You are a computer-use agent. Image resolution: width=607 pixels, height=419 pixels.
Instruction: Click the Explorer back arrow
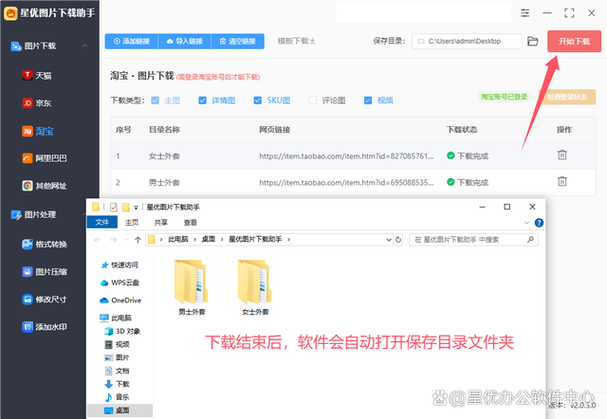(x=98, y=240)
